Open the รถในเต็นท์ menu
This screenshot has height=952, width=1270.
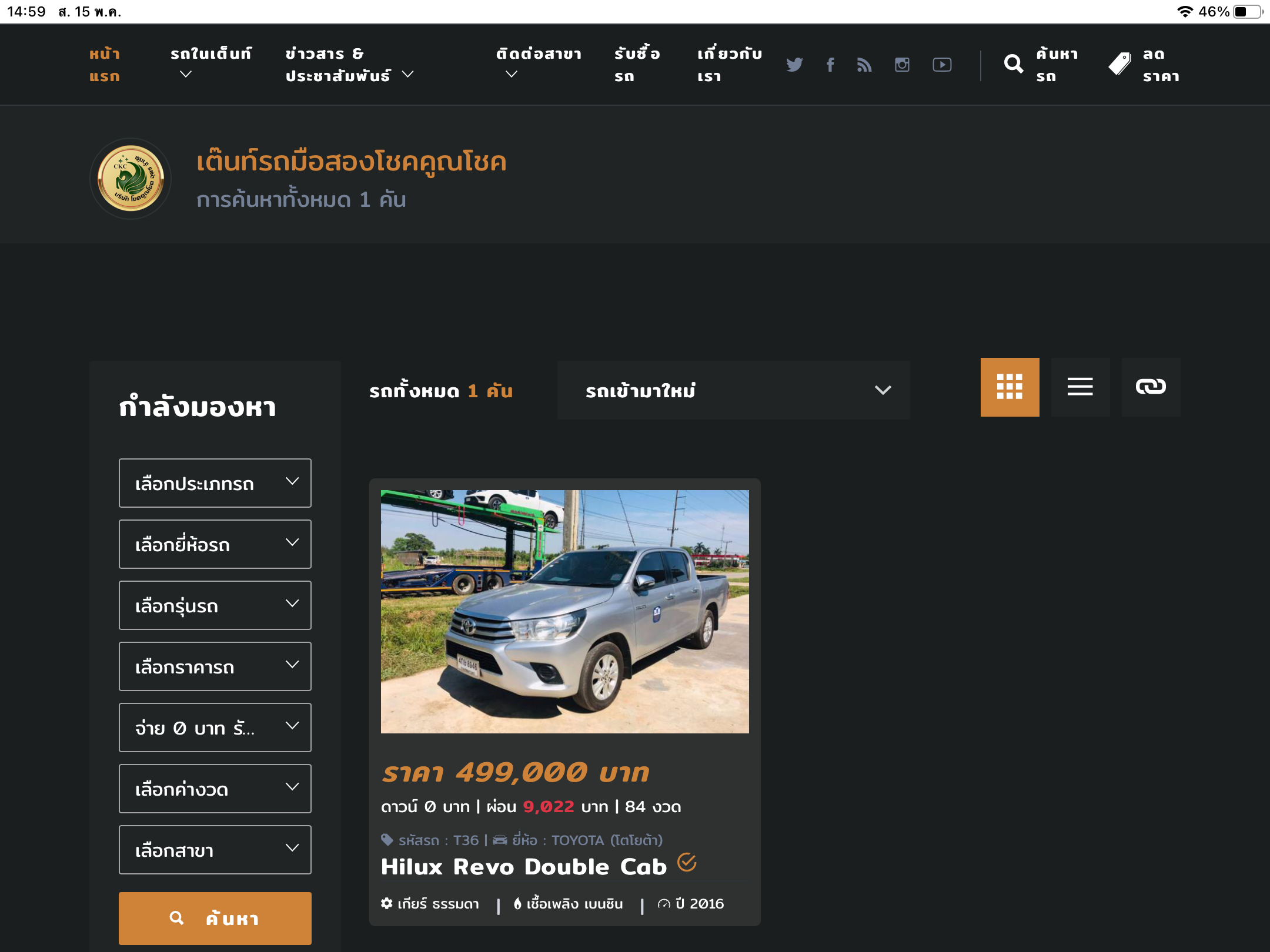(210, 63)
